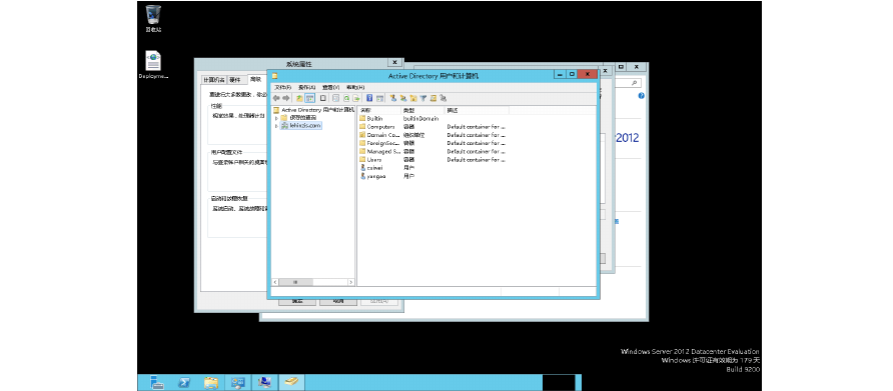The height and width of the screenshot is (391, 893).
Task: Expand the saved queries folder node
Action: [276, 118]
